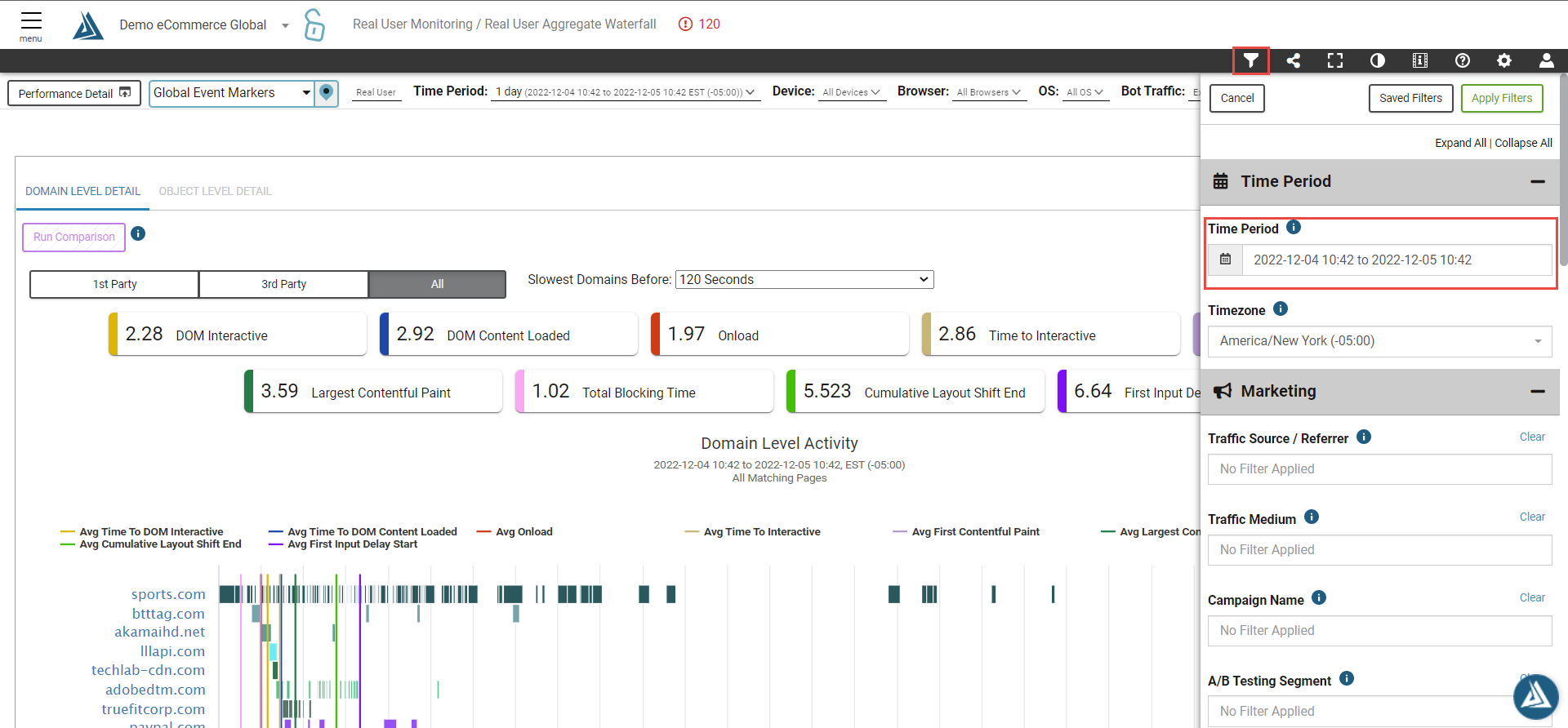Open the Slowest Domains Before dropdown
Screen dimensions: 1568x728
tap(804, 280)
